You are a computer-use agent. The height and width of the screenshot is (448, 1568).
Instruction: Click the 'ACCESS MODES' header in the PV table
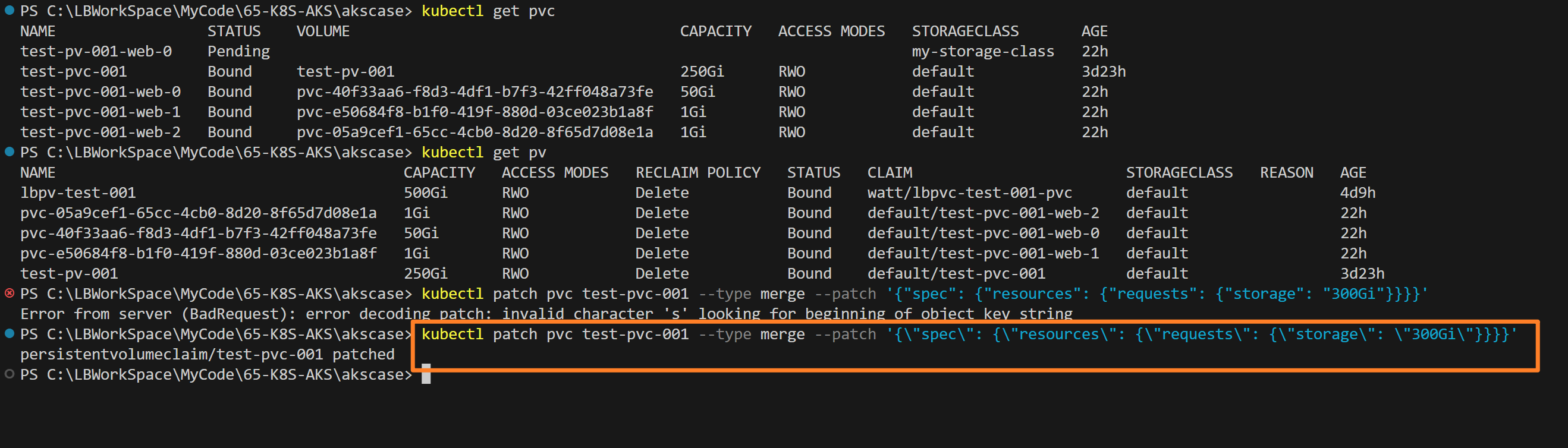pos(555,173)
